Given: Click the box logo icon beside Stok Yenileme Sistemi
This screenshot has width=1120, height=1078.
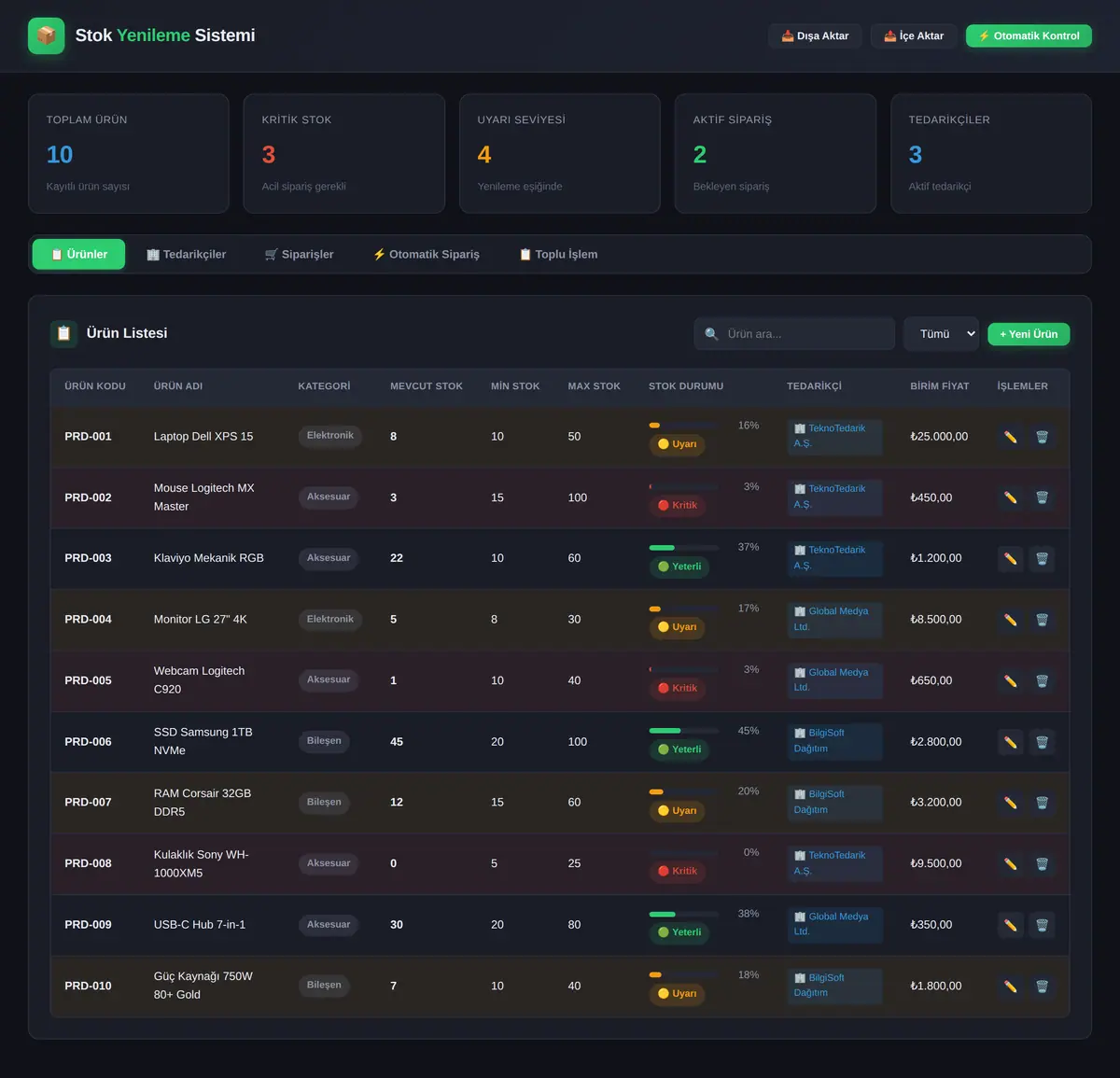Looking at the screenshot, I should (x=47, y=35).
